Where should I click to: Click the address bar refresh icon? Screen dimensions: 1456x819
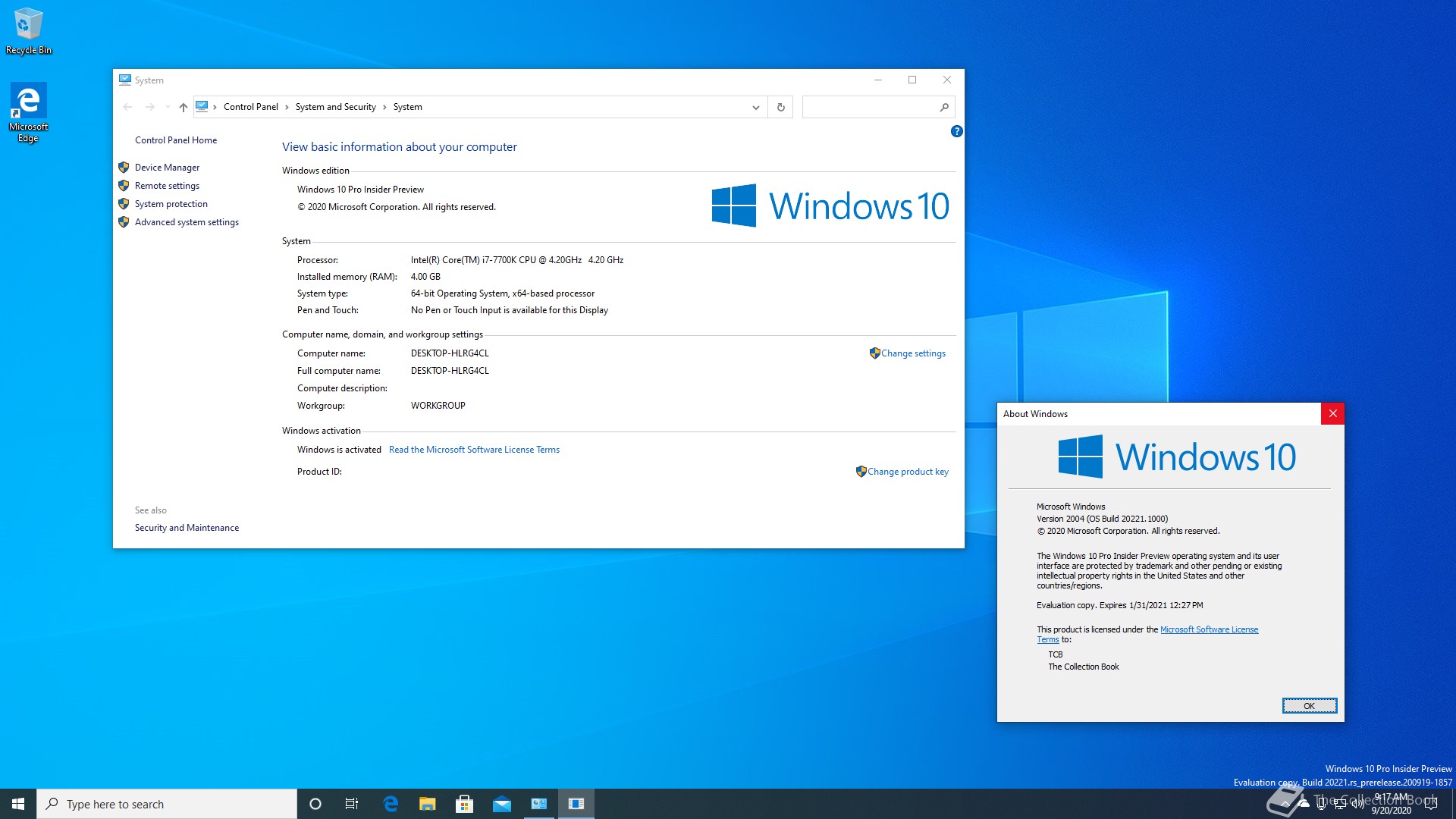pyautogui.click(x=780, y=107)
